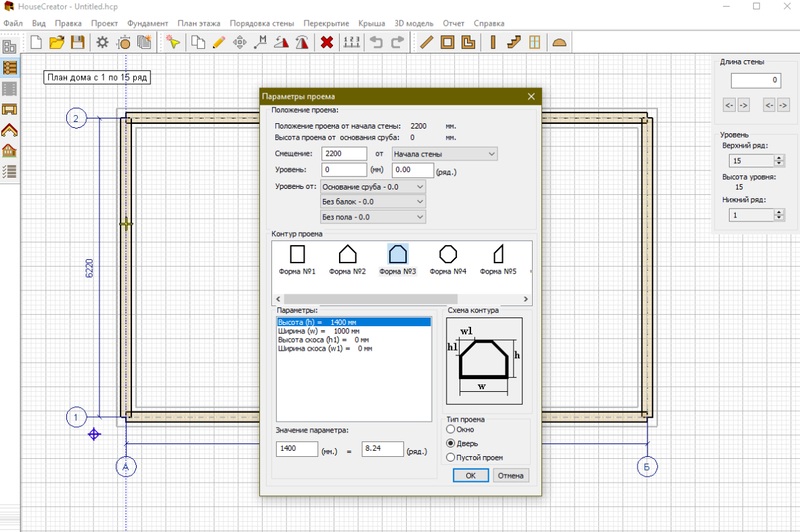The height and width of the screenshot is (532, 800).
Task: Click the 1 2 3 numbering icon
Action: 352,42
